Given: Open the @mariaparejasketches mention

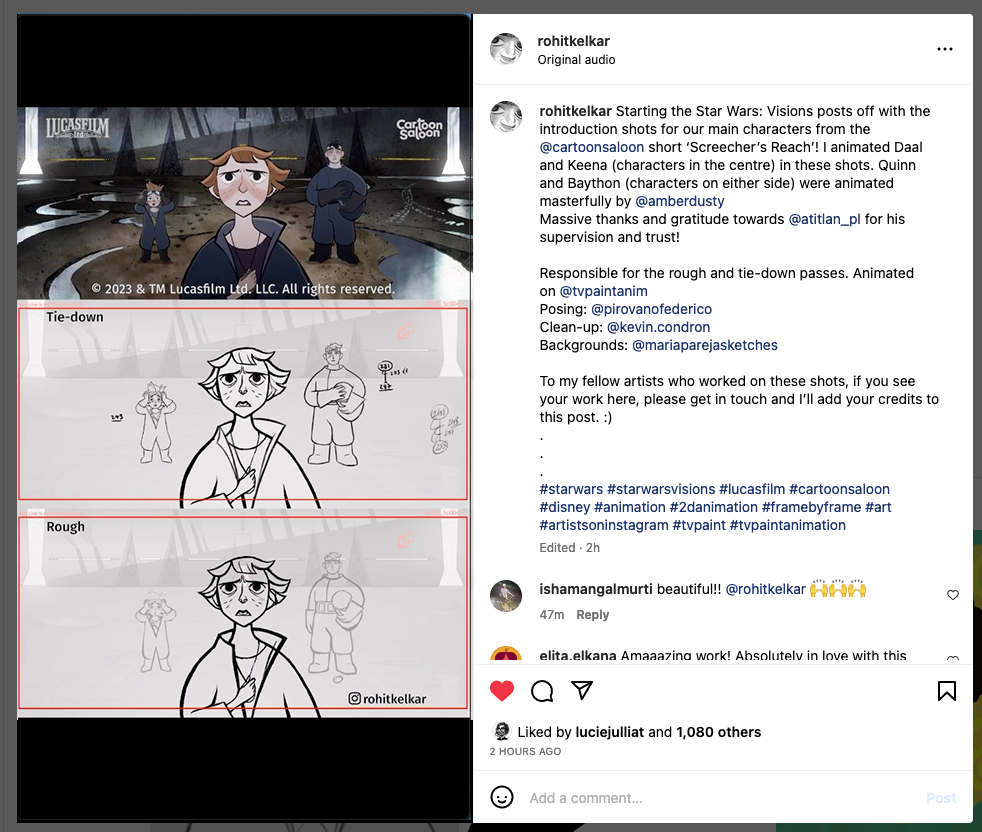Looking at the screenshot, I should coord(705,345).
